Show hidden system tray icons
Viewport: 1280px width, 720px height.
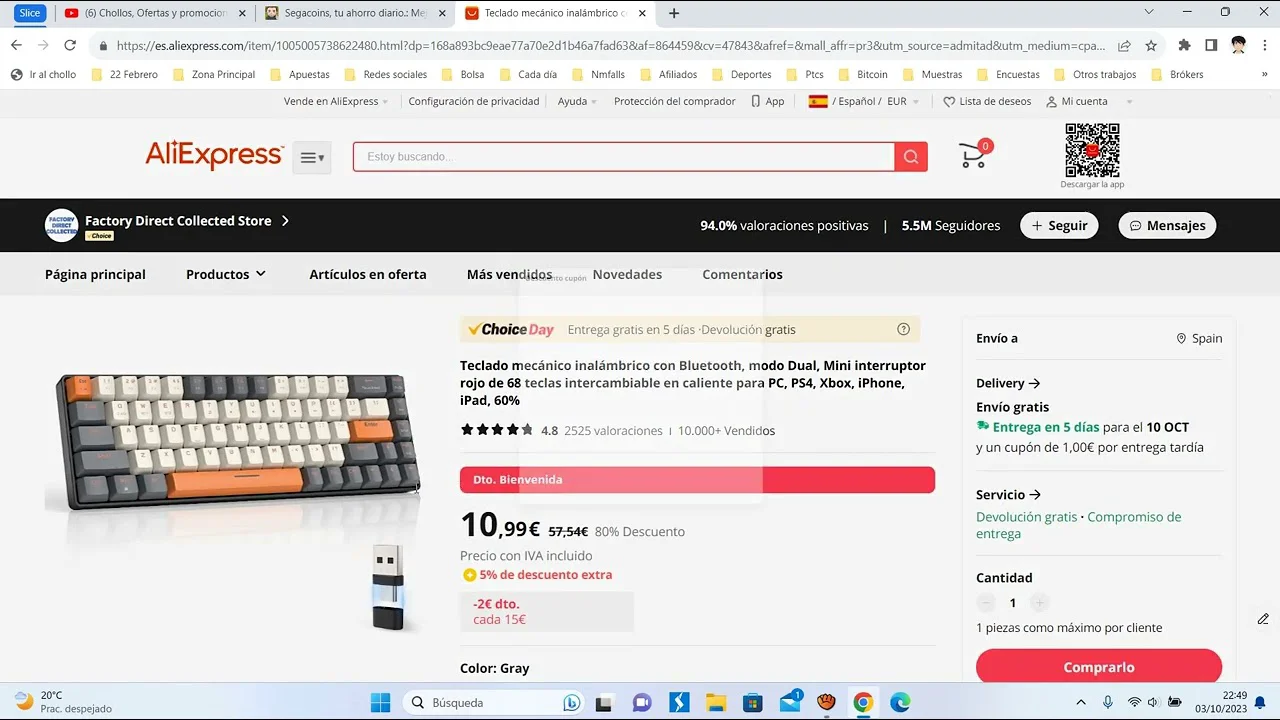1081,702
